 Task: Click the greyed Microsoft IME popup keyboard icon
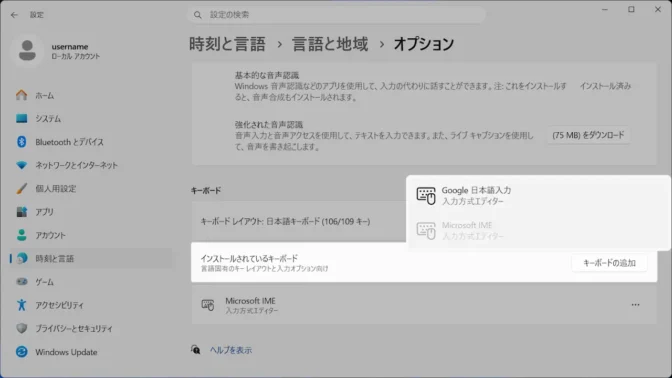[426, 230]
